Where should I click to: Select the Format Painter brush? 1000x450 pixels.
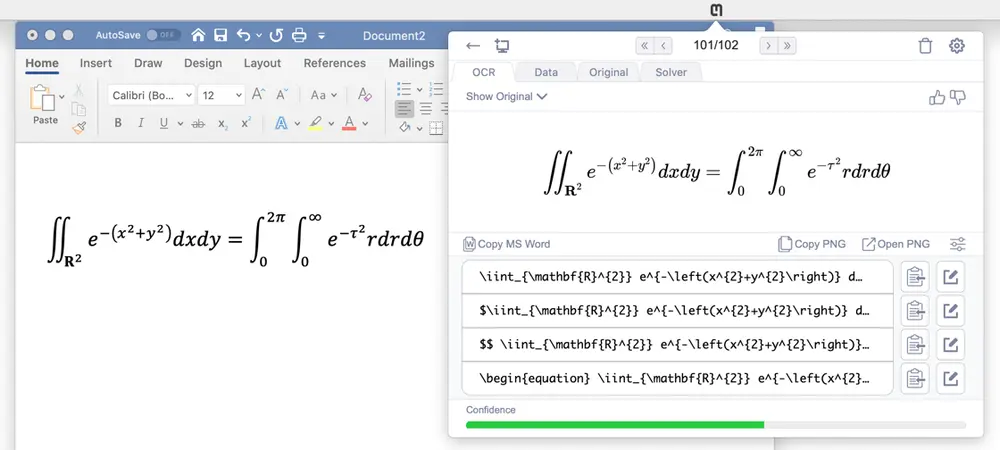[x=79, y=128]
